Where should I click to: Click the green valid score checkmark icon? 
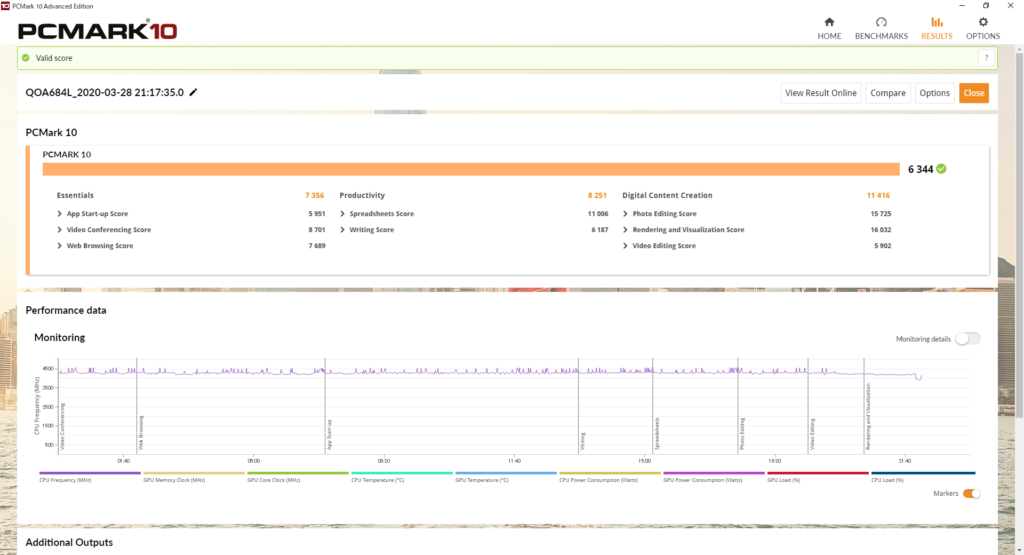point(25,57)
